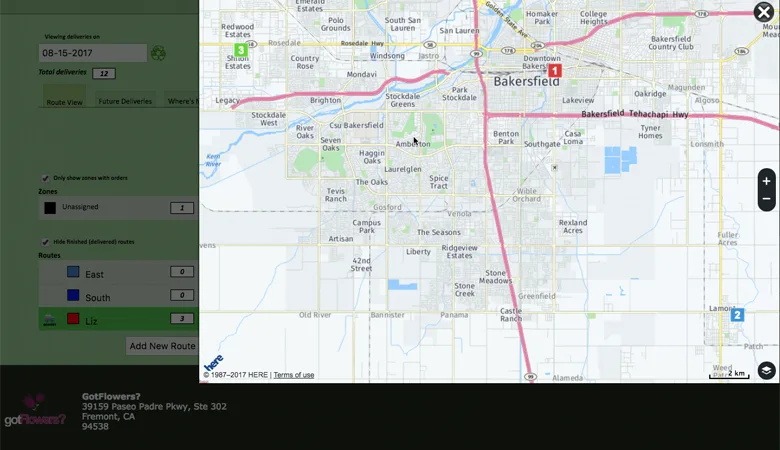Open the HERE Terms of use link
The height and width of the screenshot is (450, 780).
tap(293, 375)
